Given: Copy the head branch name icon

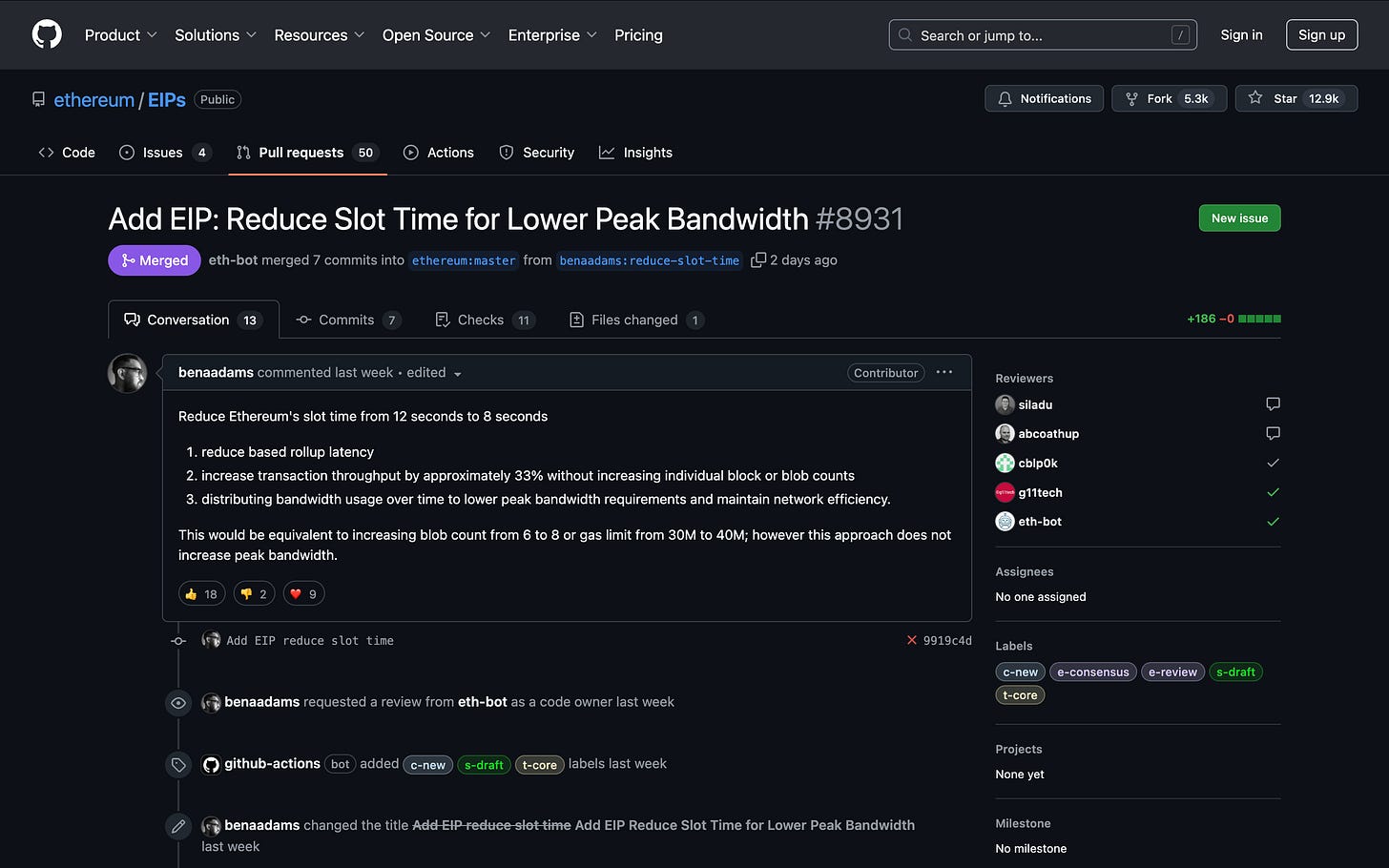Looking at the screenshot, I should [x=758, y=259].
